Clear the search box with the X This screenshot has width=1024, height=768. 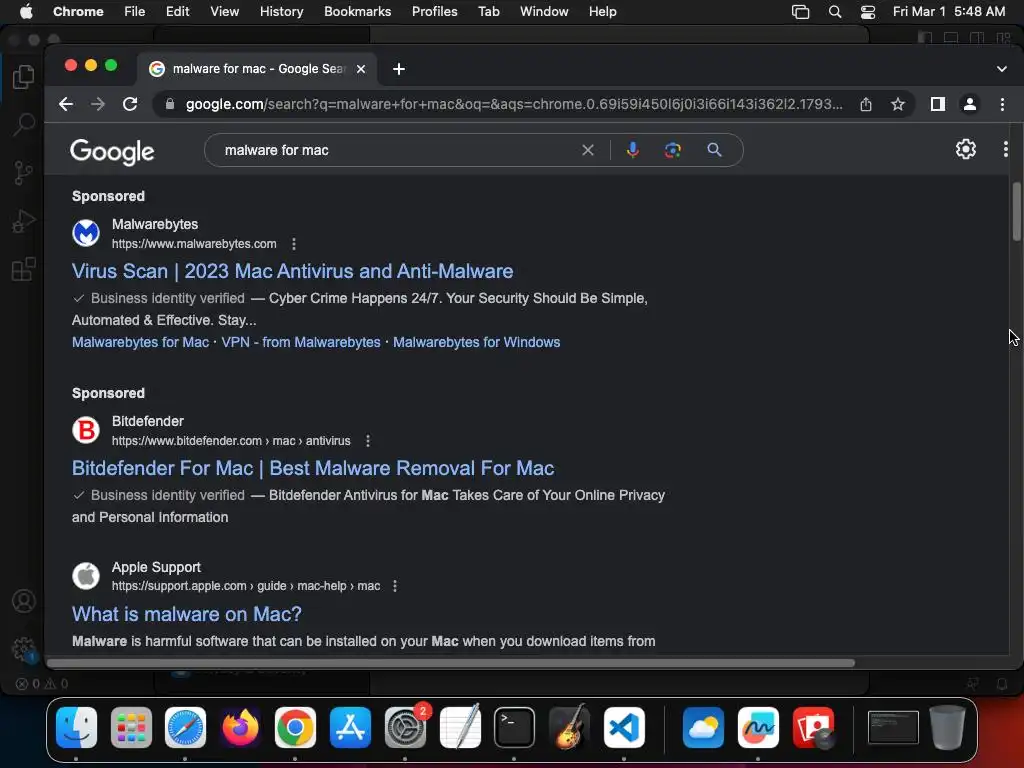click(588, 150)
